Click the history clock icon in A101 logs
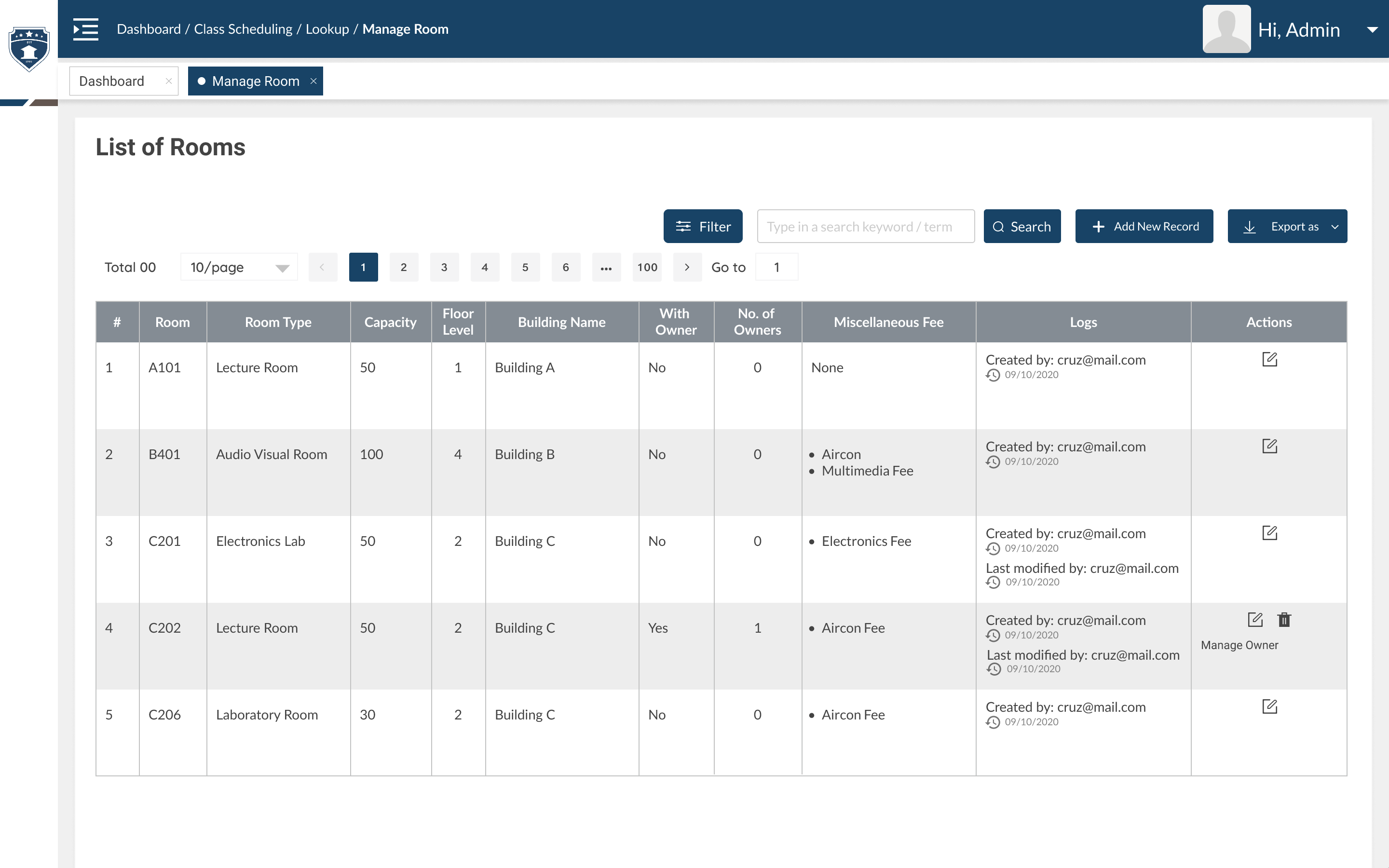 [x=994, y=374]
